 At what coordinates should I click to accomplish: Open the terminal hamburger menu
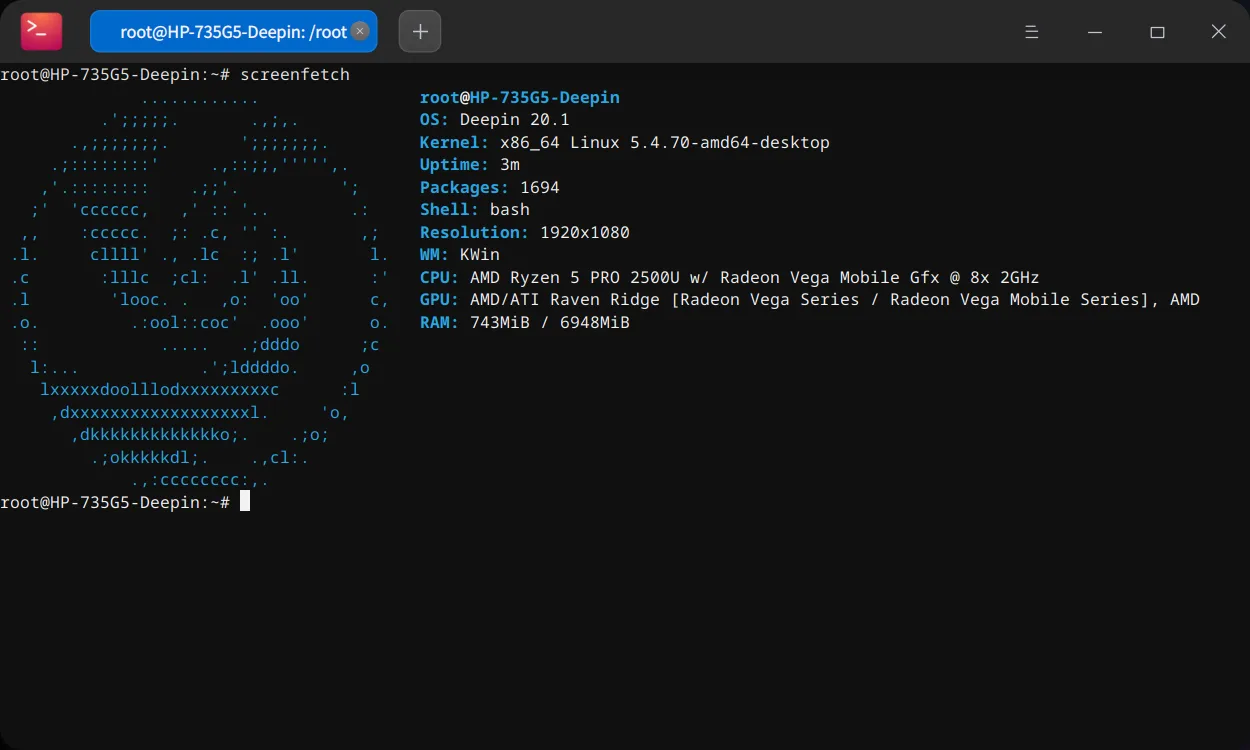coord(1032,32)
